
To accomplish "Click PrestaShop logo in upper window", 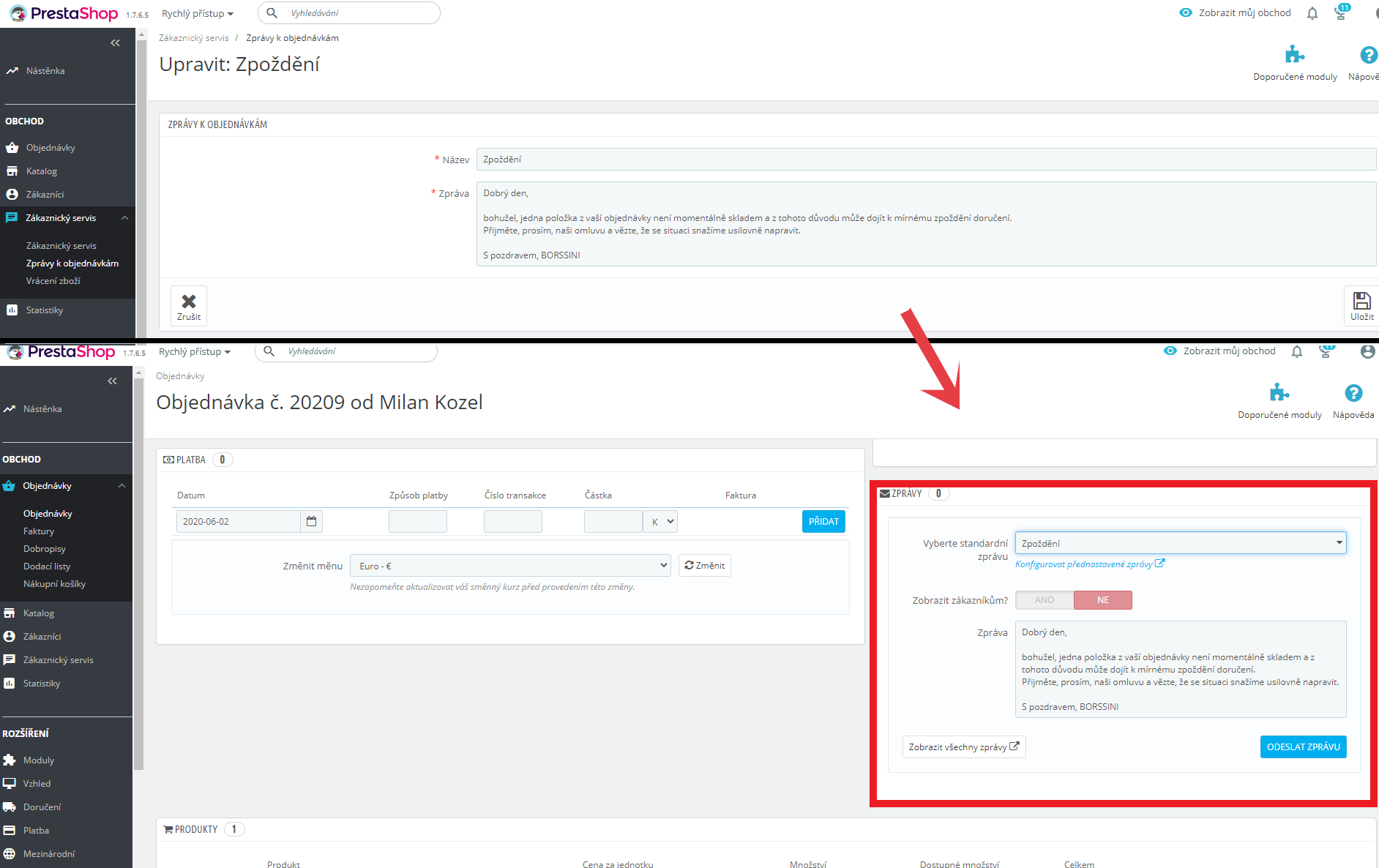I will (x=64, y=13).
